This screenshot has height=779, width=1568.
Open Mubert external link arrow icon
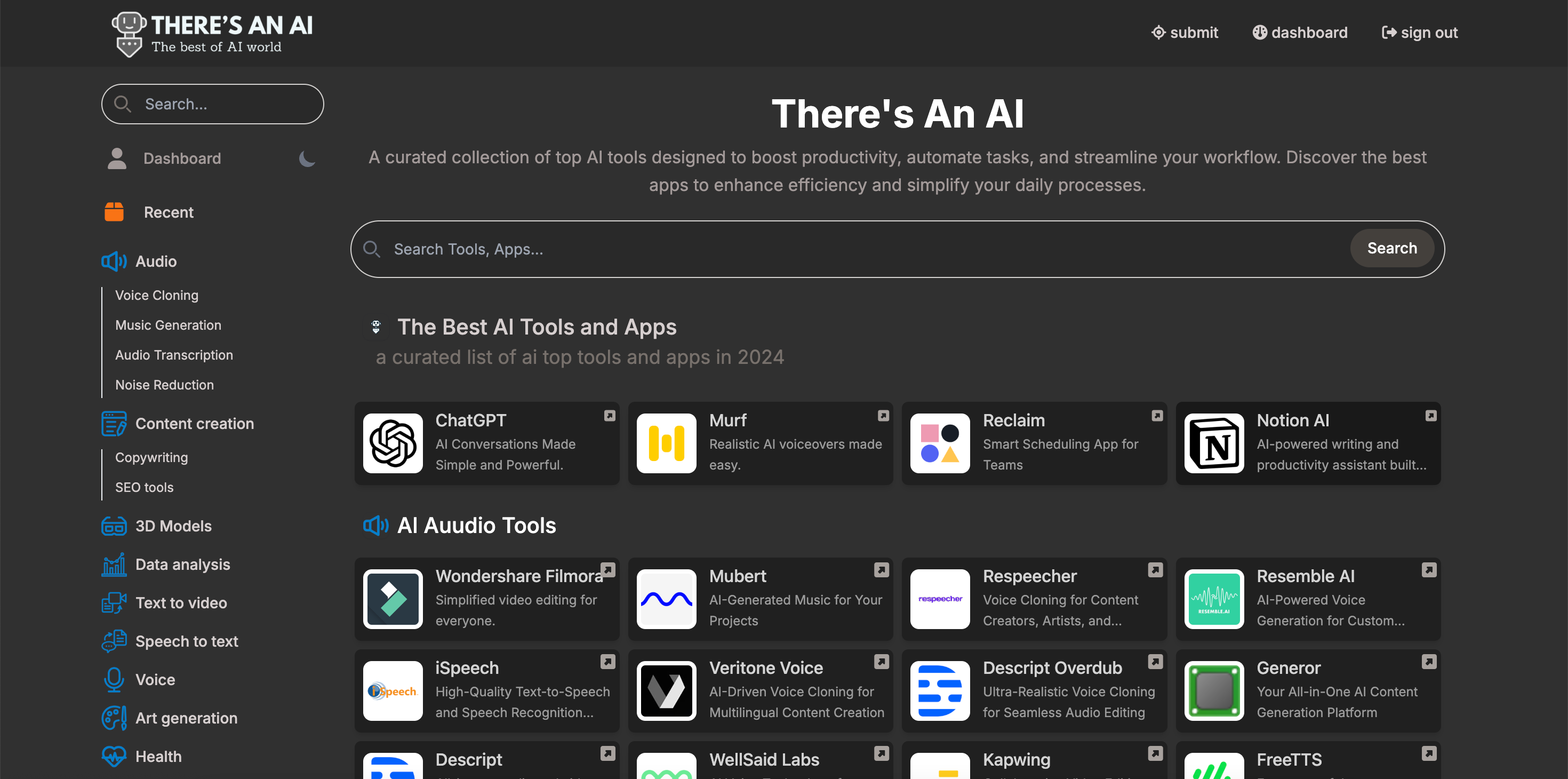(882, 569)
